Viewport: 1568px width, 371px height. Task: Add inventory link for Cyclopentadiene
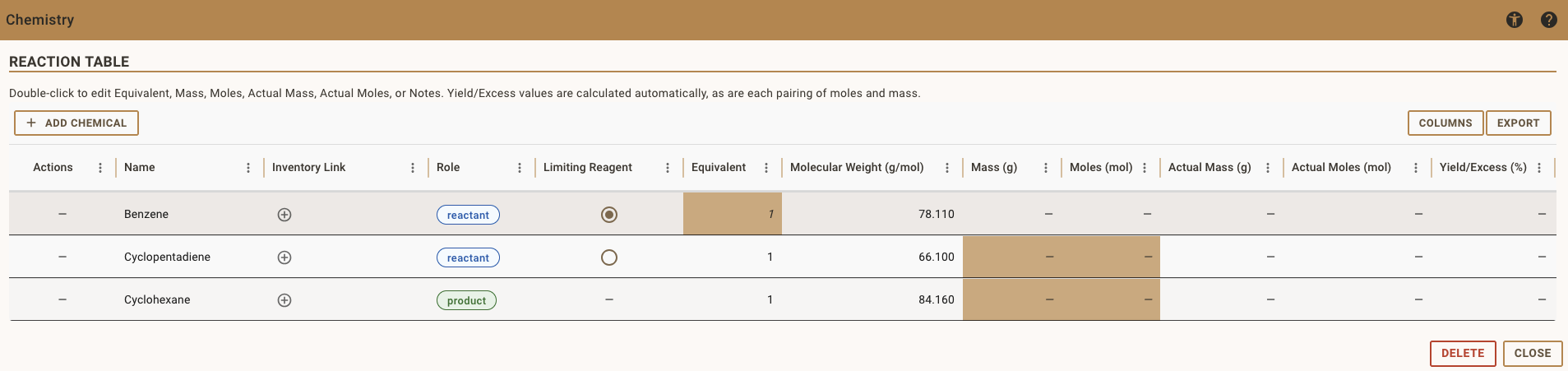[x=284, y=257]
